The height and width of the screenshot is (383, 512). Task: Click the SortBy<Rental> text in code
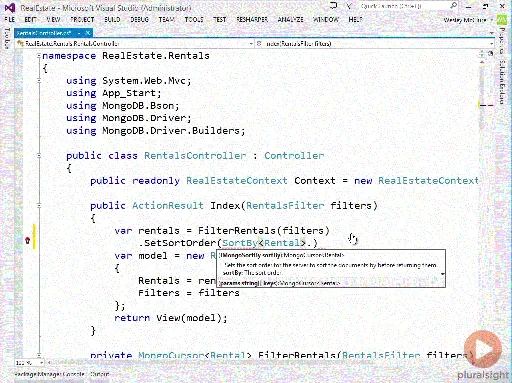click(264, 243)
